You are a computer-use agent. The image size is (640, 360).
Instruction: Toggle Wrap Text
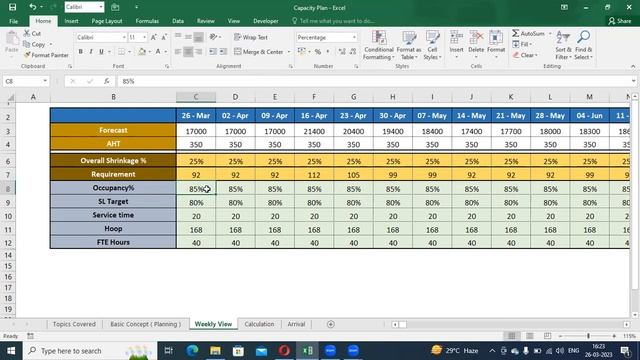251,37
